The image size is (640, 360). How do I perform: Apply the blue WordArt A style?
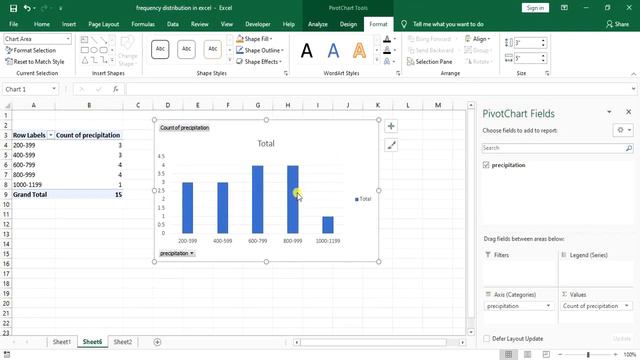333,51
